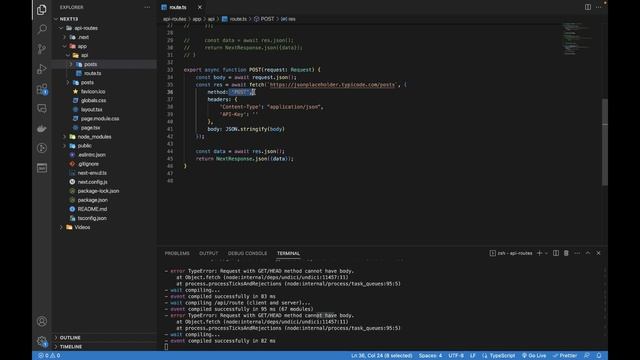This screenshot has height=360, width=640.
Task: Change Spaces: 4 indentation setting
Action: (430, 356)
